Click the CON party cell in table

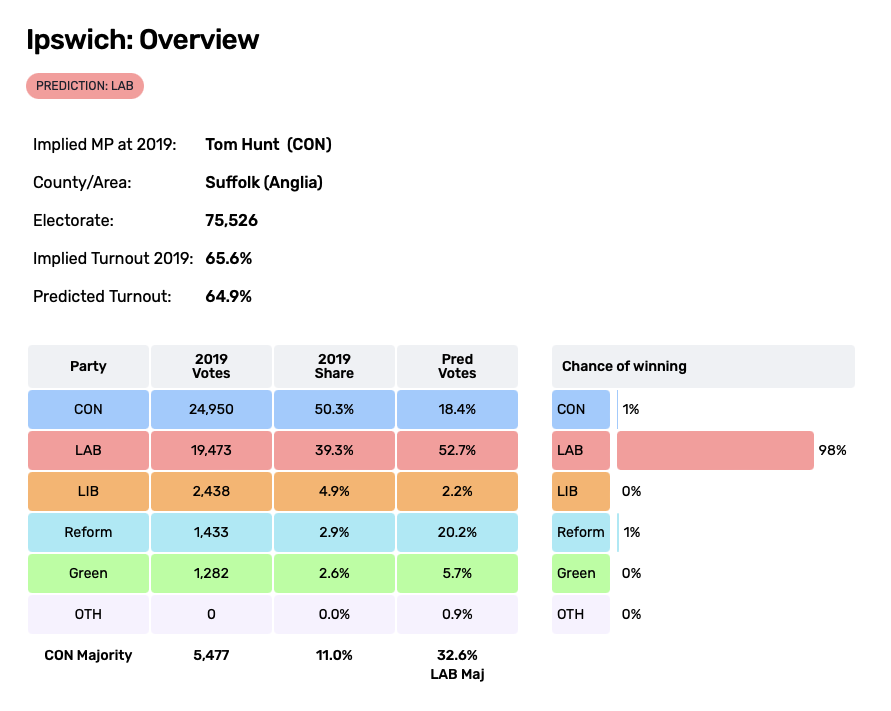pyautogui.click(x=88, y=409)
